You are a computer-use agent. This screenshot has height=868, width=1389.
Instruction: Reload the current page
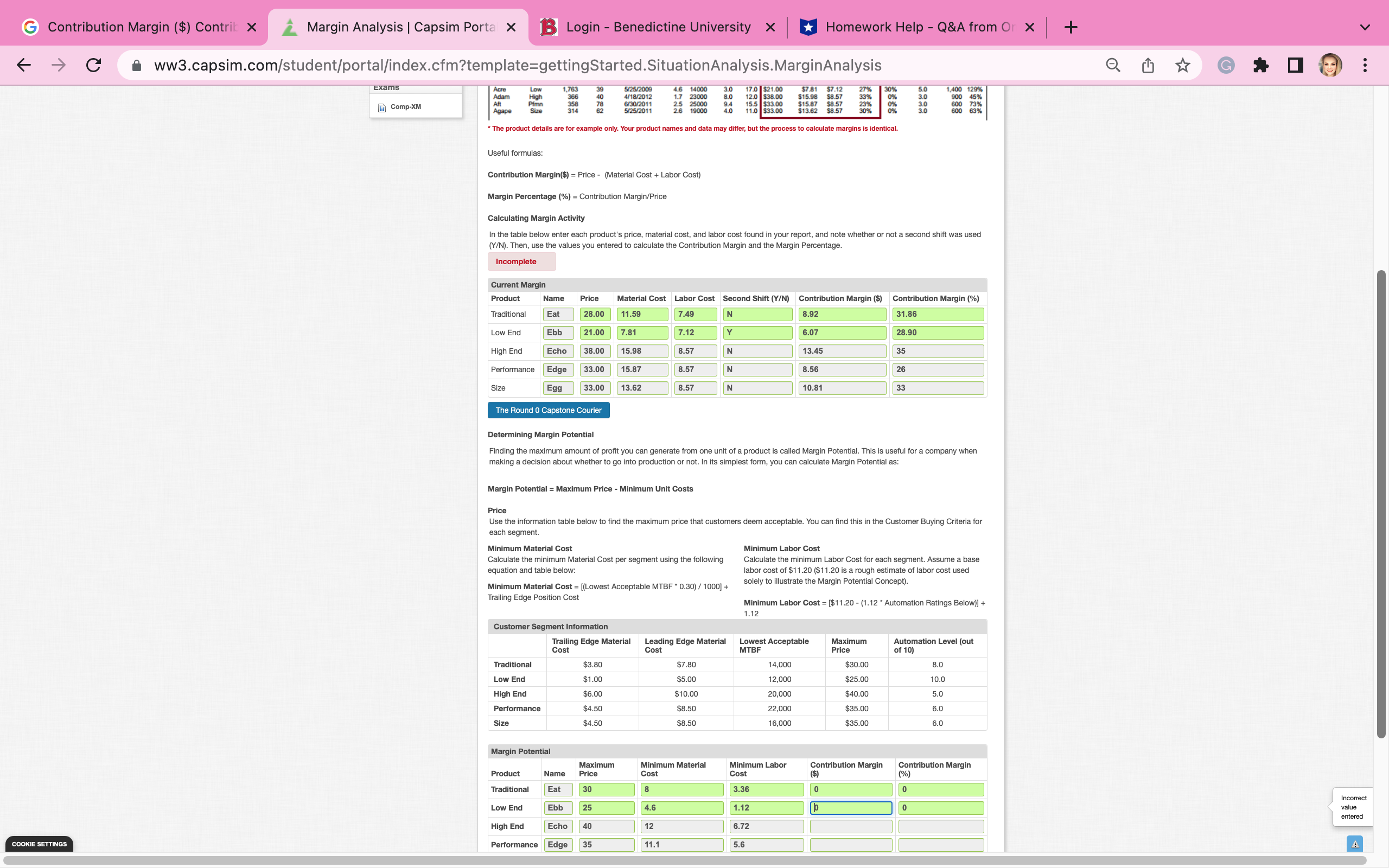click(x=93, y=65)
